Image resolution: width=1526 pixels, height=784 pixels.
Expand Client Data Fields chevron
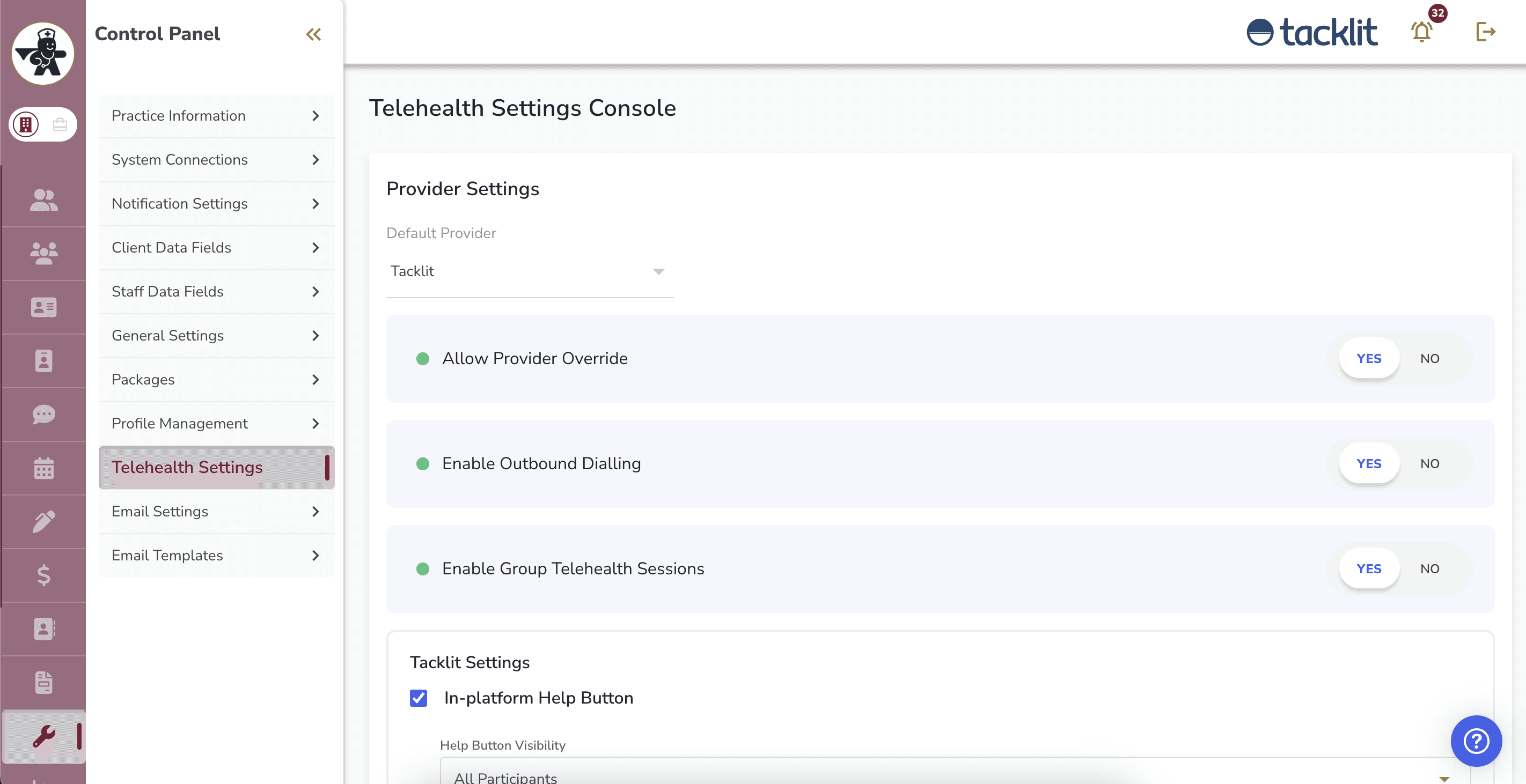coord(315,248)
